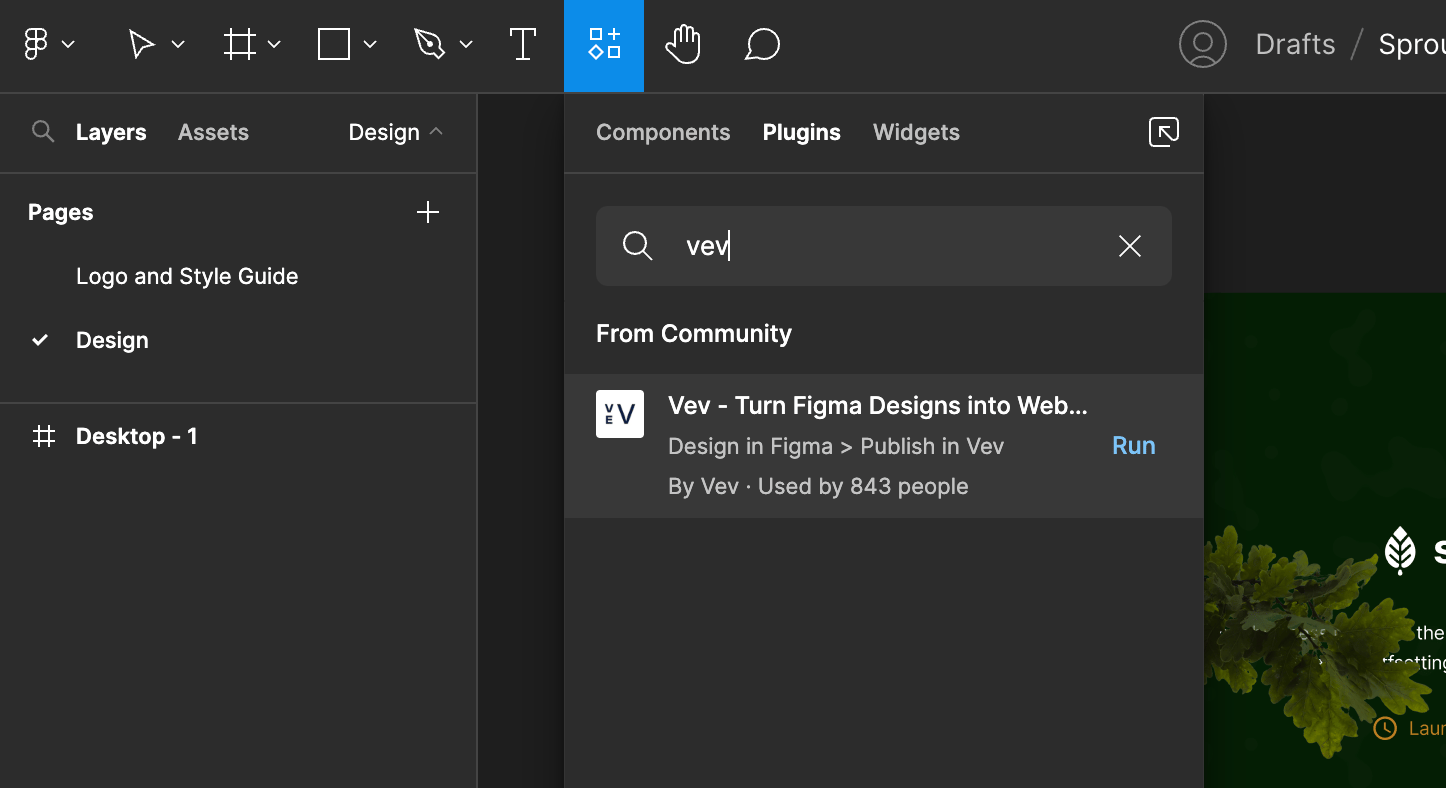
Task: Click the Resources tool icon
Action: tap(604, 45)
